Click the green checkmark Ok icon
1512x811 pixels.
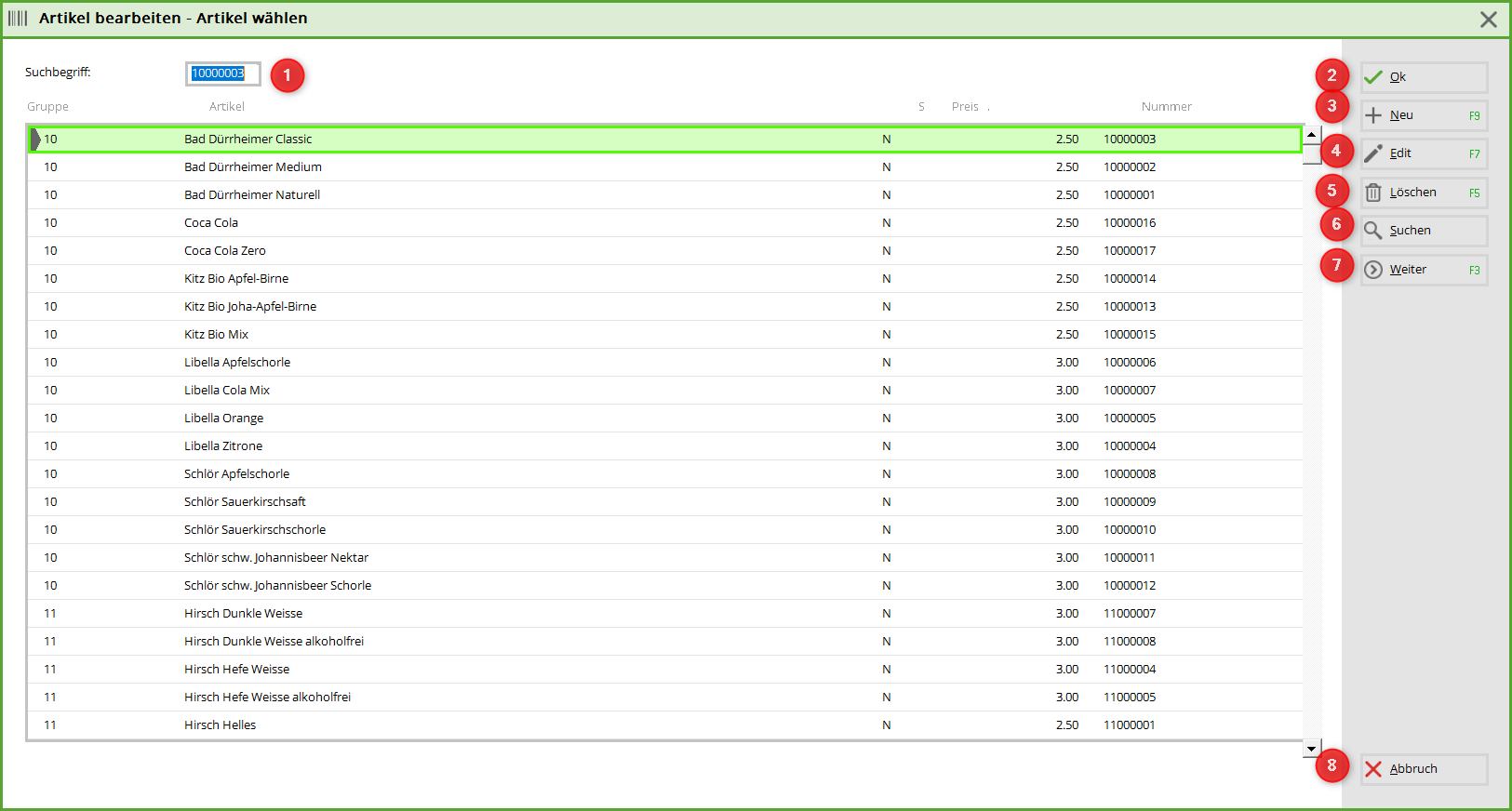1373,77
